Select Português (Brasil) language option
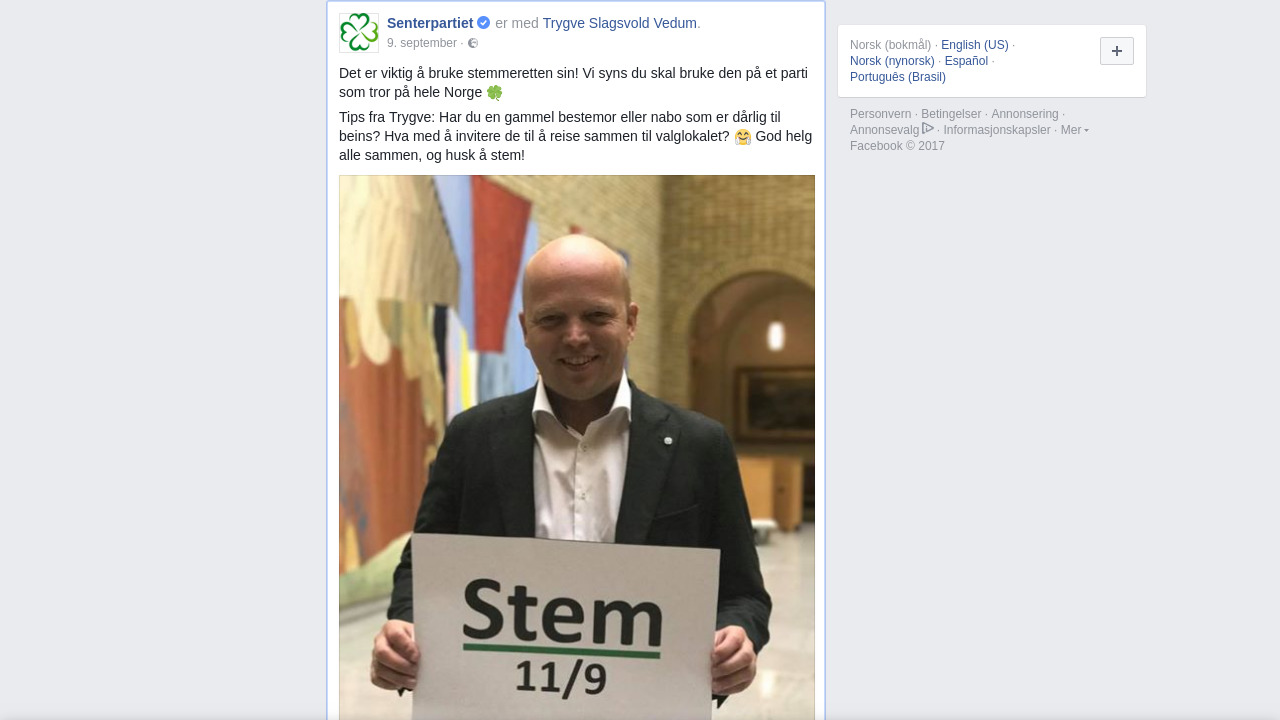1280x720 pixels. click(x=898, y=77)
